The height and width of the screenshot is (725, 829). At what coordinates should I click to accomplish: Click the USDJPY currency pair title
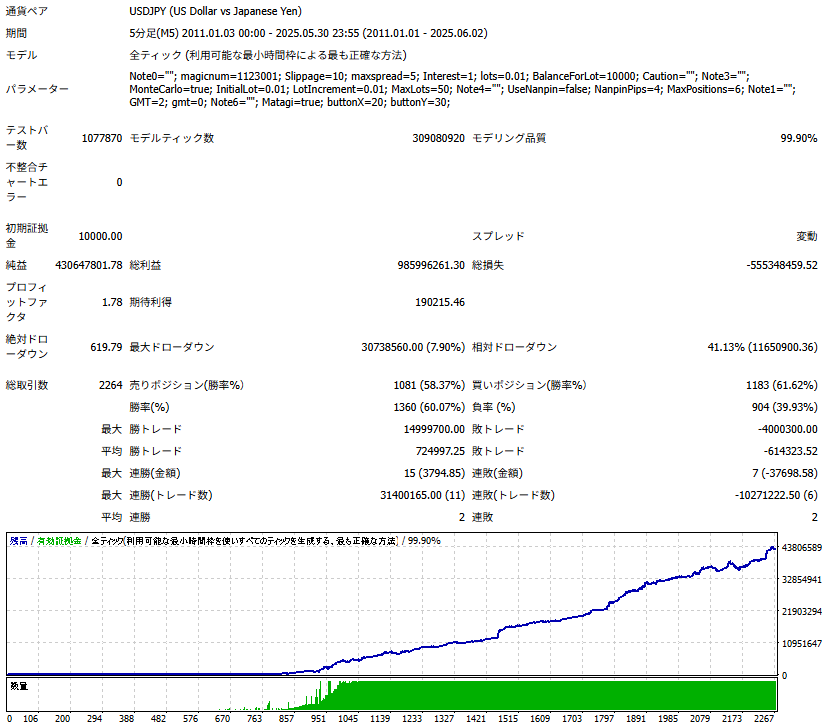click(x=215, y=11)
